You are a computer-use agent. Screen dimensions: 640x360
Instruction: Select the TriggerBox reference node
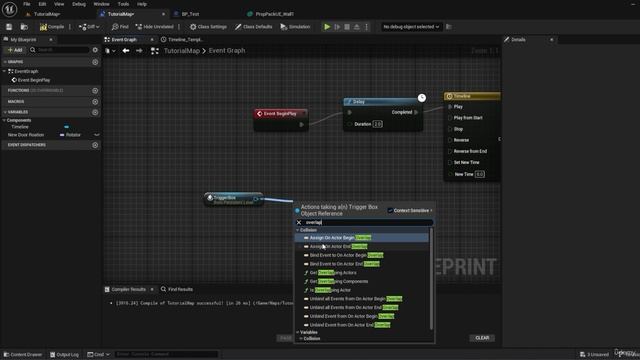point(233,199)
